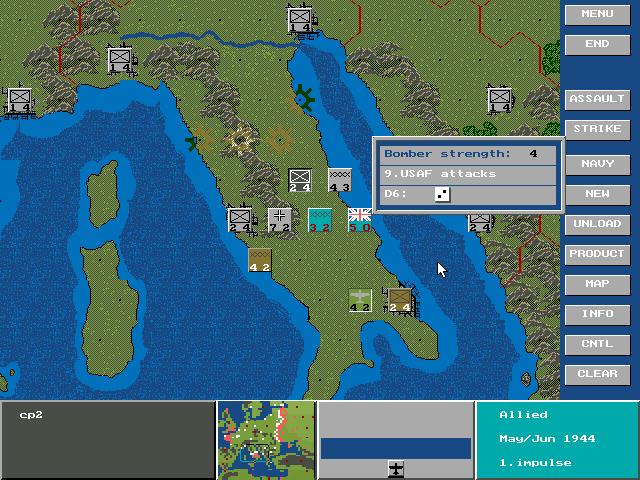Click the west coast port city marker
Image resolution: width=640 pixels, height=480 pixels.
click(200, 140)
